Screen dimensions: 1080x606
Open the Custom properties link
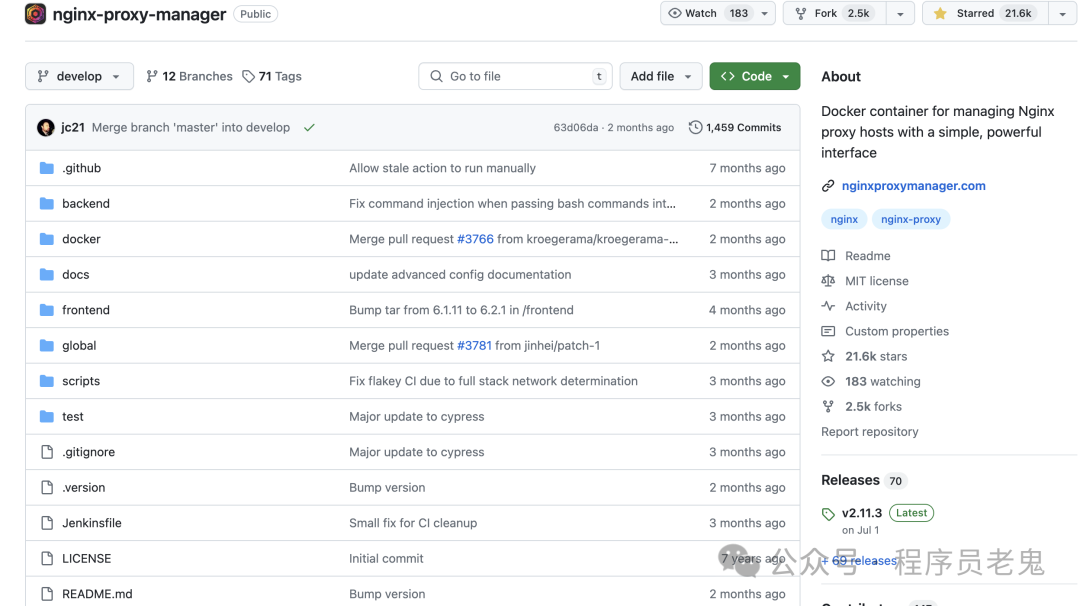tap(897, 331)
